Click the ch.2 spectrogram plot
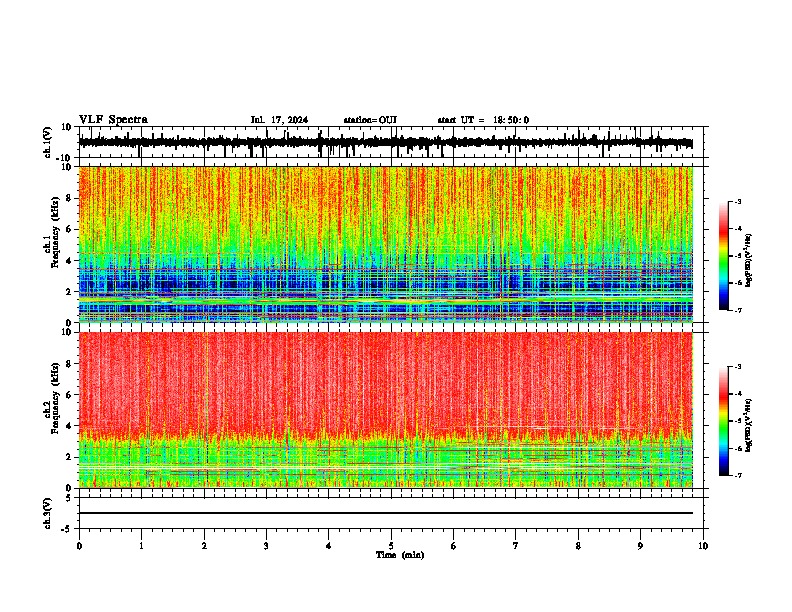The height and width of the screenshot is (612, 792). pos(386,410)
